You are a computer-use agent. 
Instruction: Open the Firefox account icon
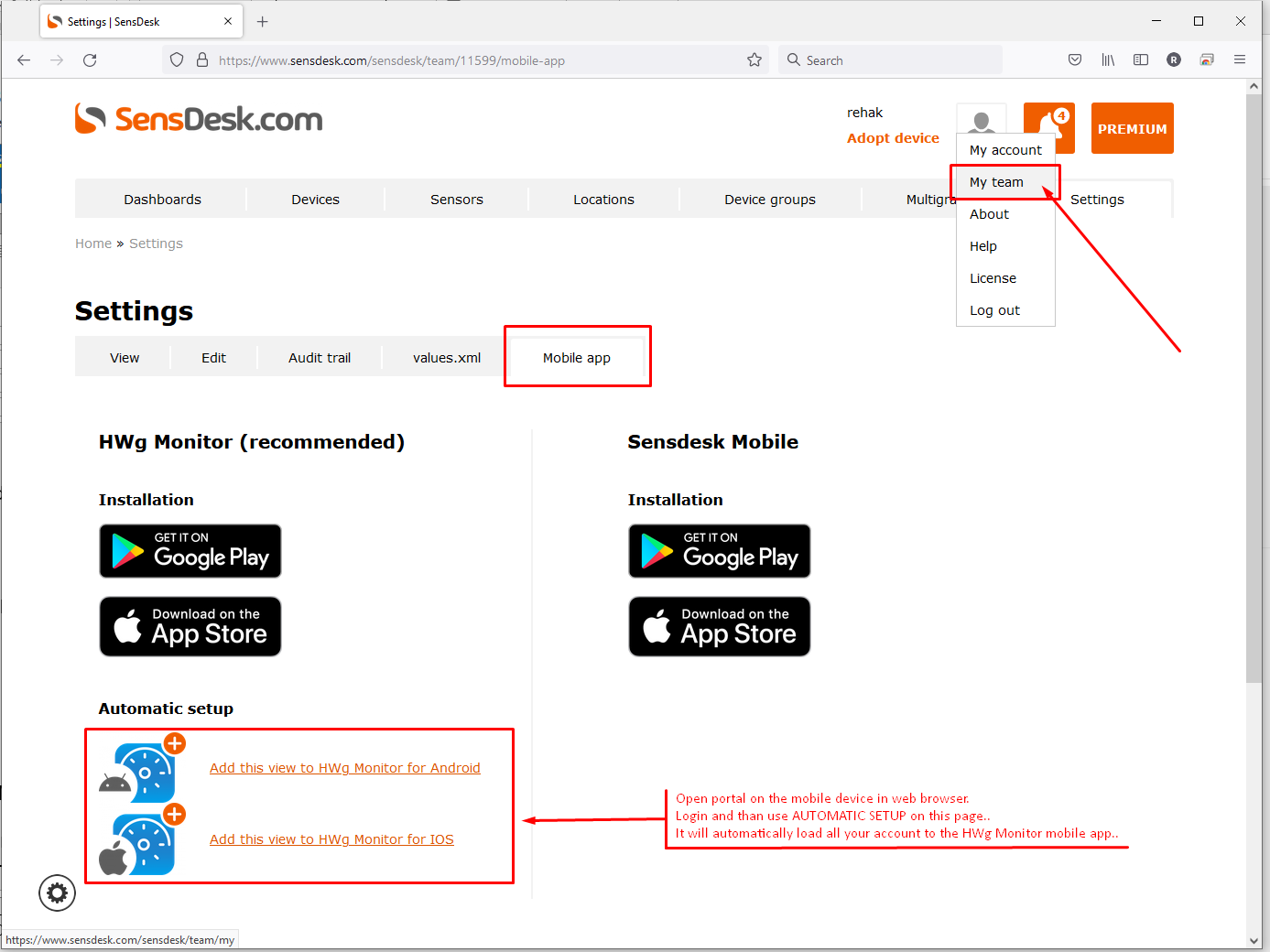[1174, 60]
